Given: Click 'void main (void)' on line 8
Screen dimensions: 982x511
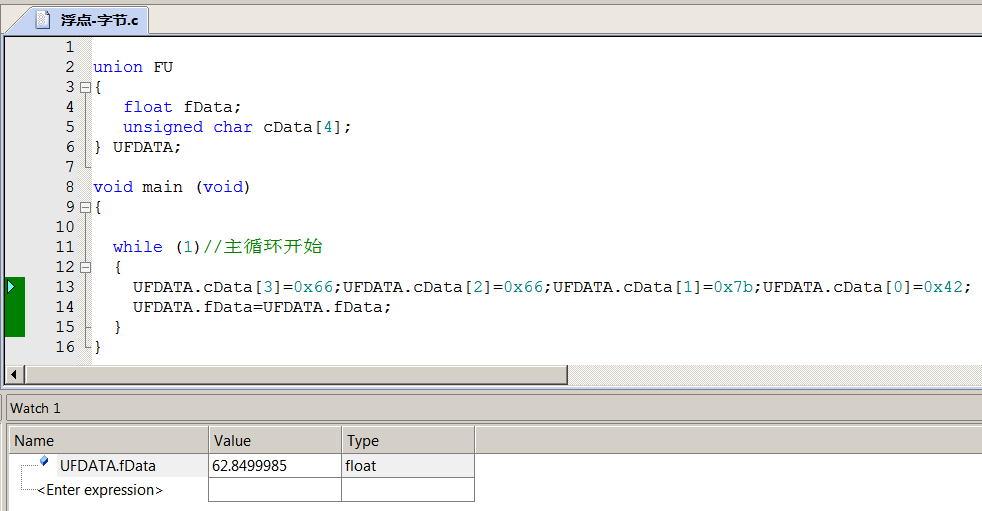Looking at the screenshot, I should pyautogui.click(x=172, y=187).
